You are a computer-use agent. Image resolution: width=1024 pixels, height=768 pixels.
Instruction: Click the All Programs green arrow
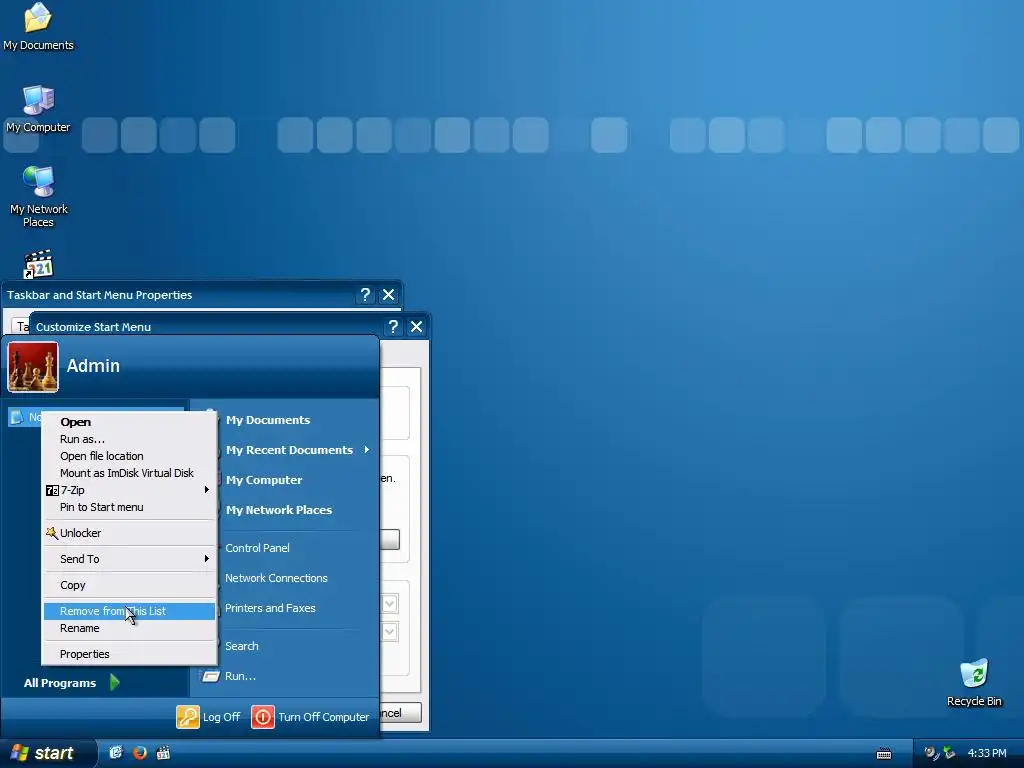click(115, 682)
